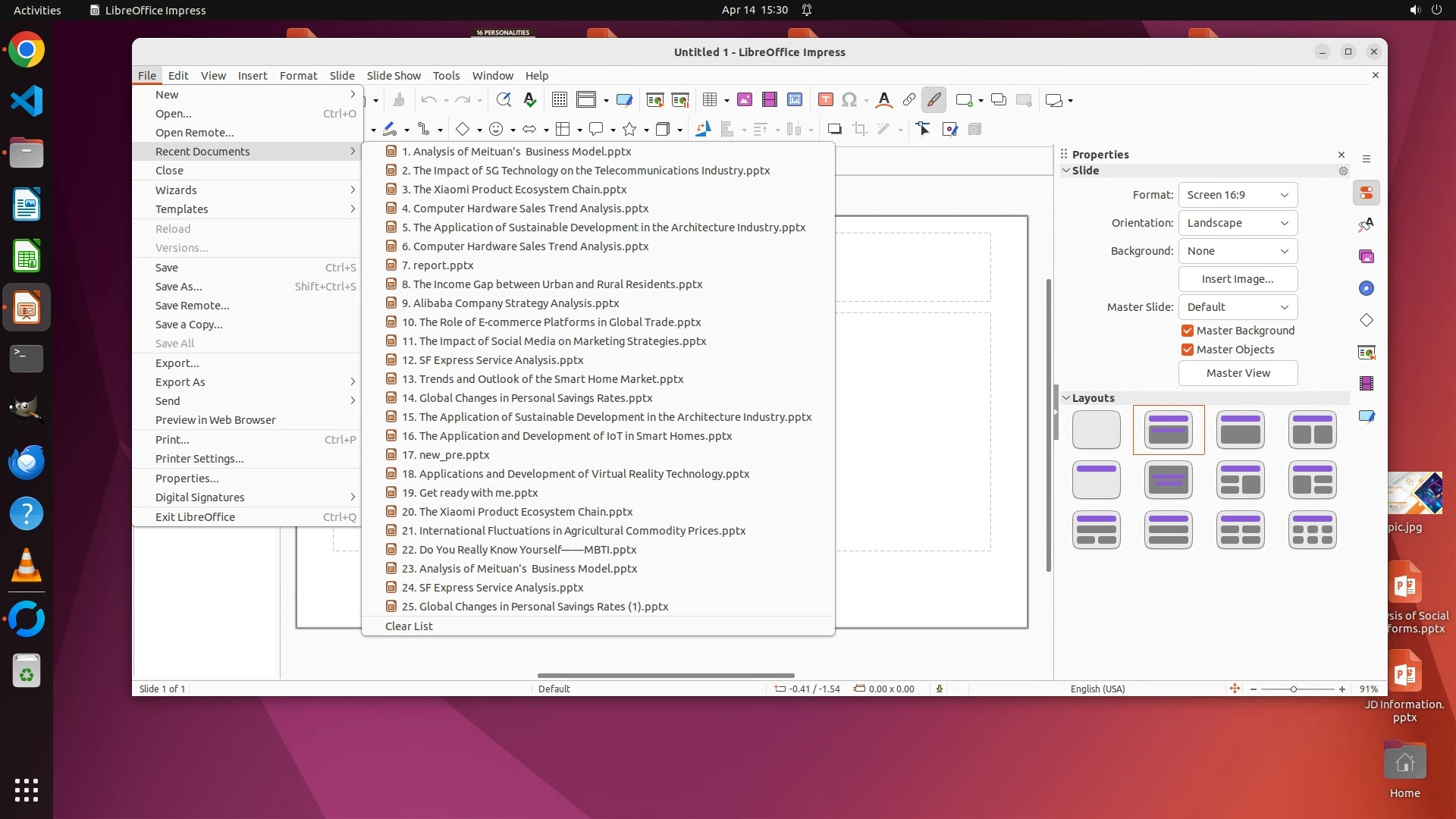Open the Master Slide Default dropdown
Viewport: 1456px width, 819px height.
click(x=1238, y=307)
